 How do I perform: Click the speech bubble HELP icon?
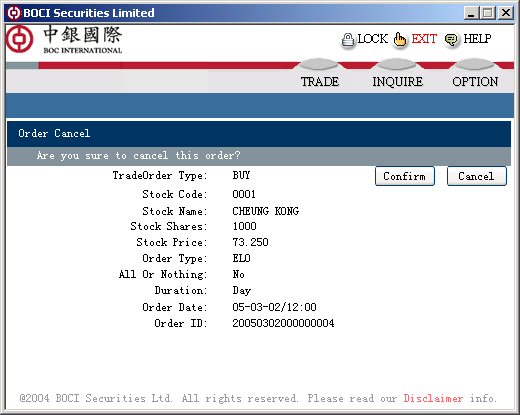click(451, 40)
